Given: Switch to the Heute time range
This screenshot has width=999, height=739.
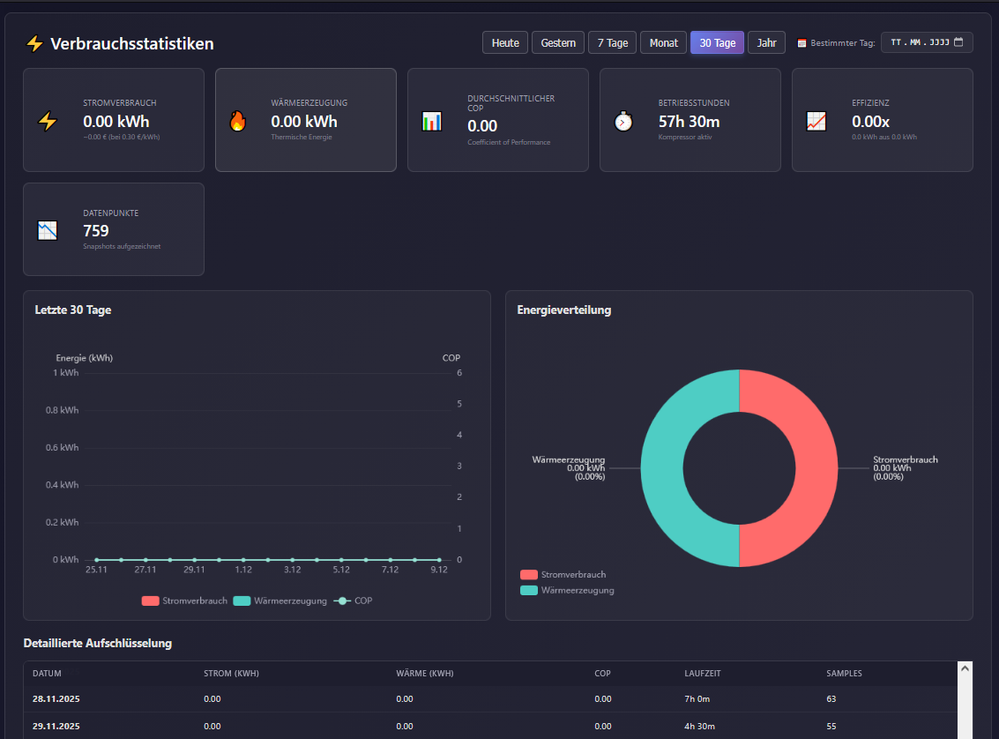Looking at the screenshot, I should (505, 43).
